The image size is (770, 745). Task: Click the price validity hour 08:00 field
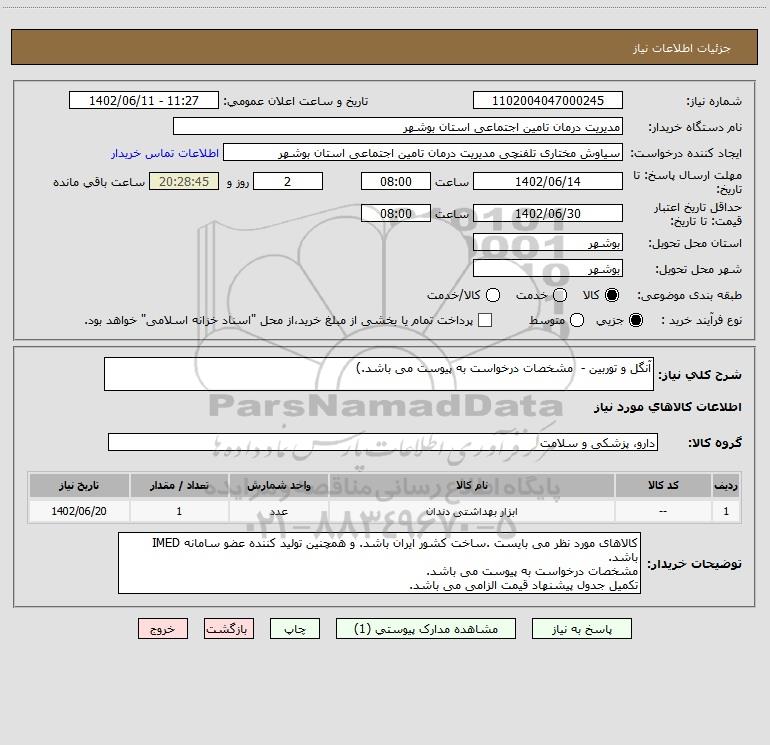click(396, 213)
